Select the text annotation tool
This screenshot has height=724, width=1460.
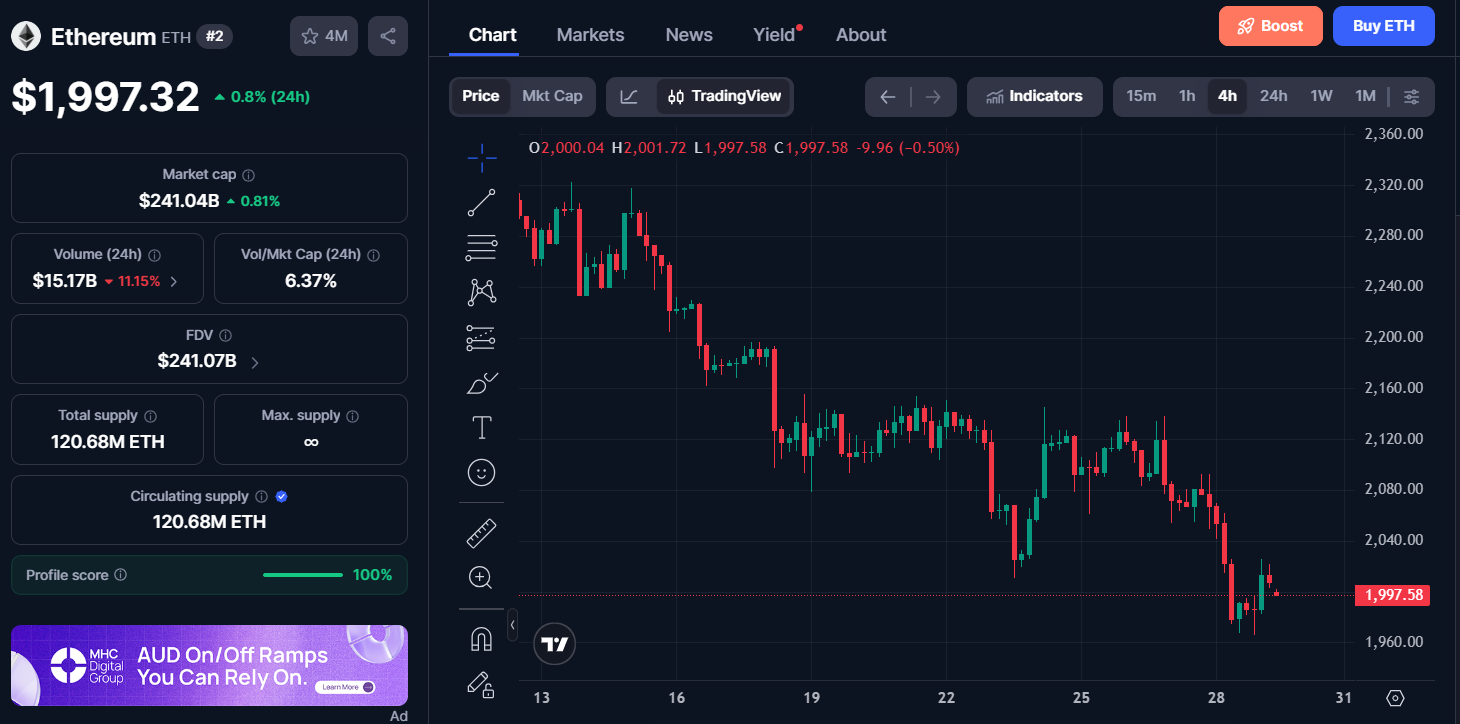pos(482,427)
